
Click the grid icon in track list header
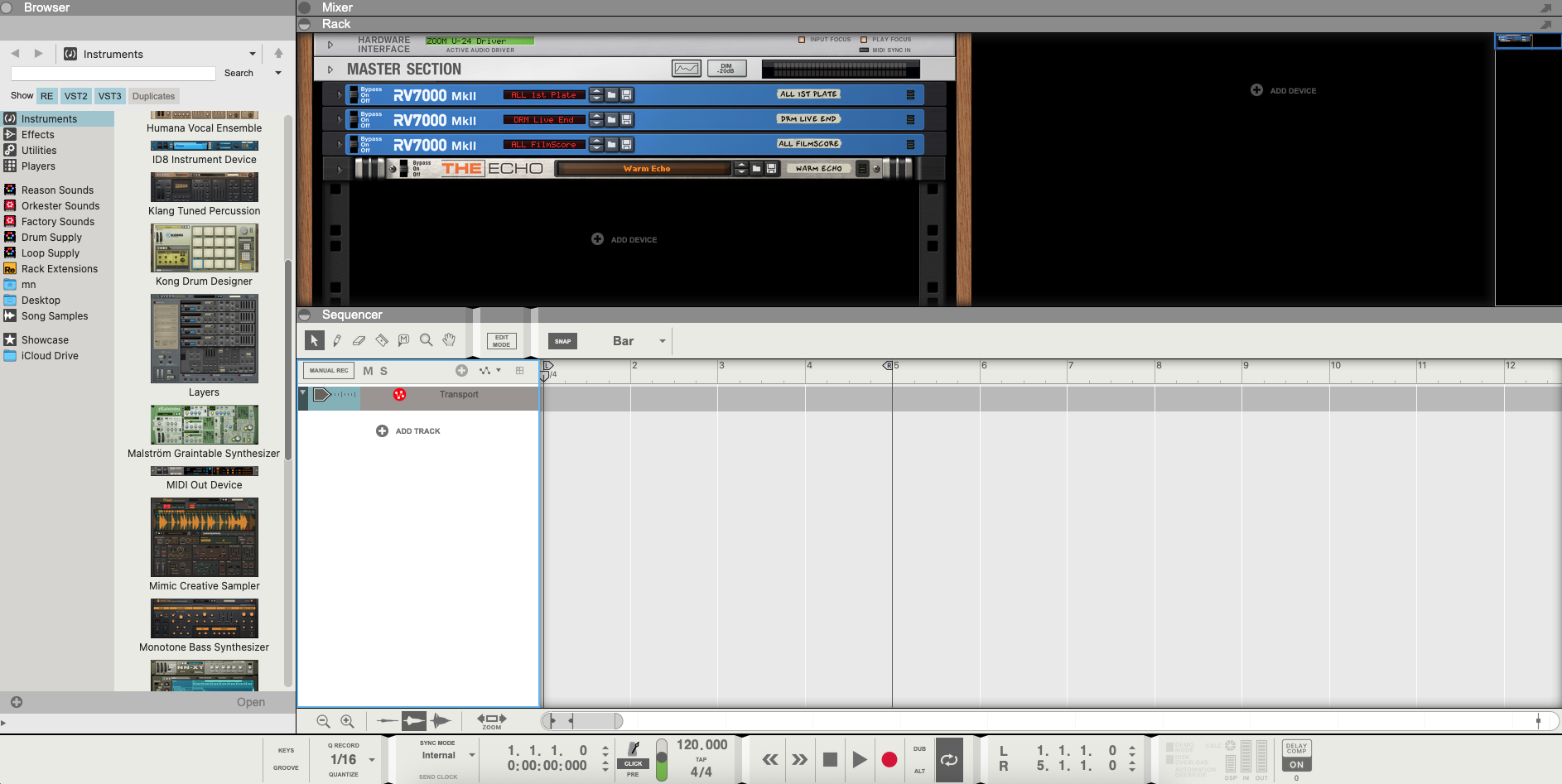(x=519, y=370)
